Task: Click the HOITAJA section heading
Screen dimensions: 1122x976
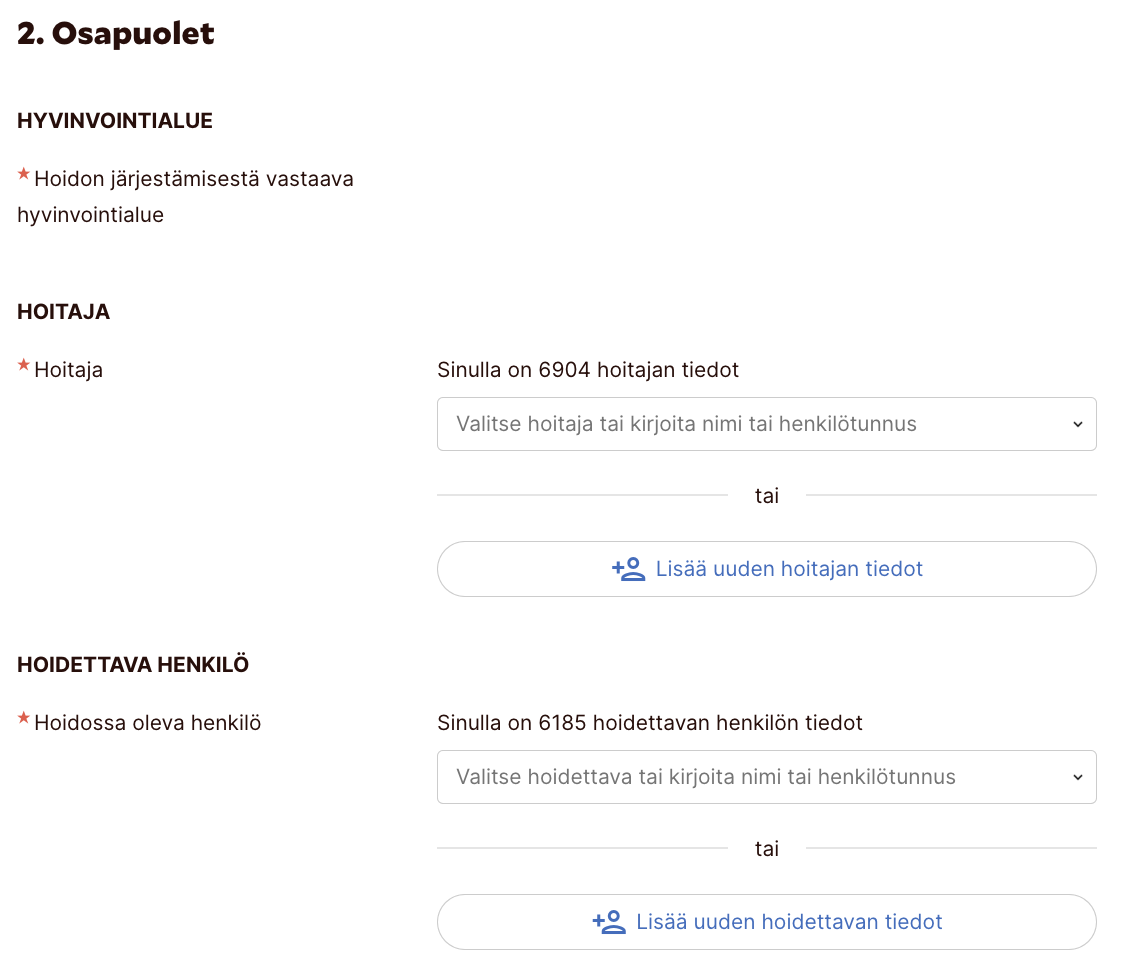Action: click(x=64, y=312)
